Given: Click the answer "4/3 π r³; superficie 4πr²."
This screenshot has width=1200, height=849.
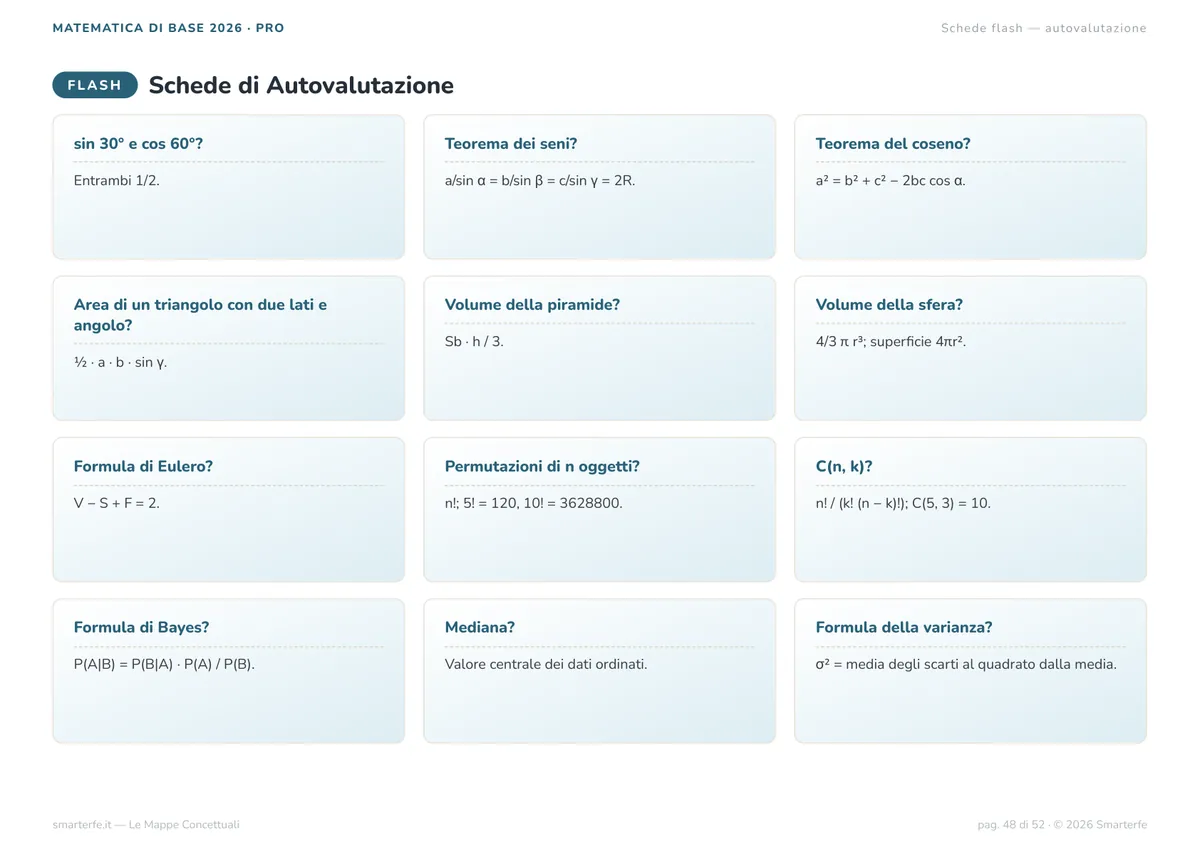Looking at the screenshot, I should click(891, 342).
